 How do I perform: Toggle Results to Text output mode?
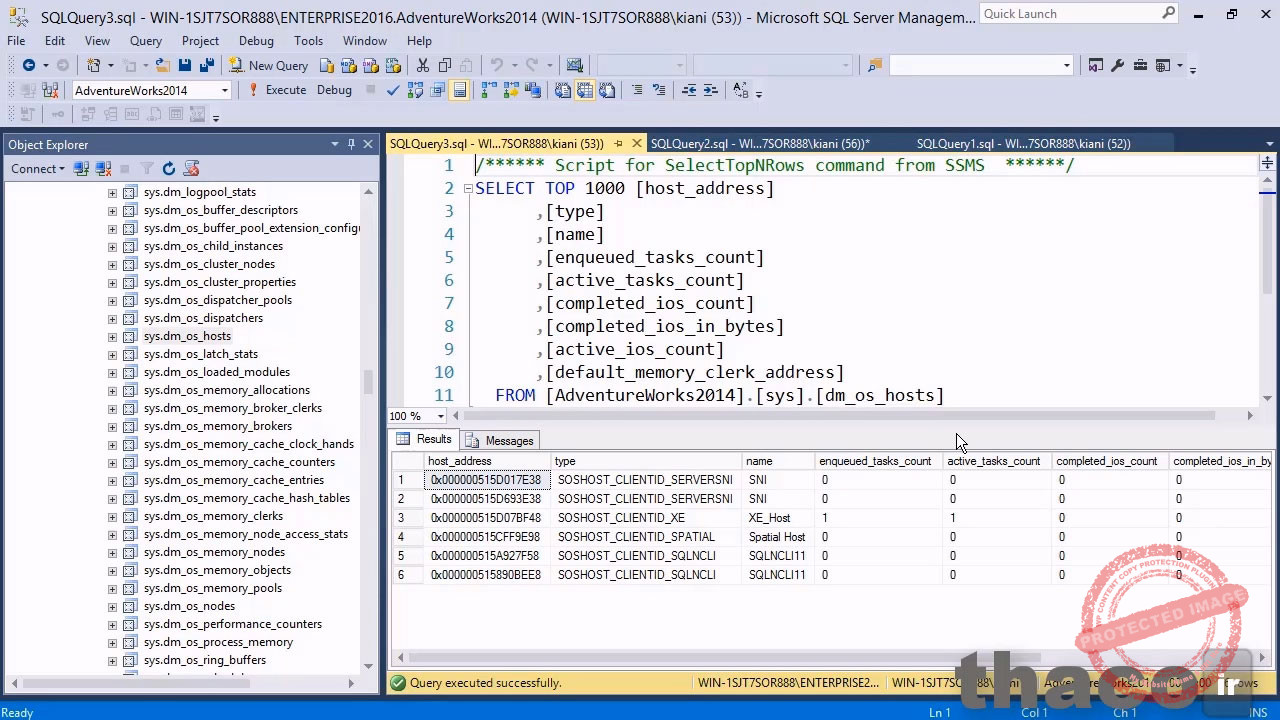[x=563, y=90]
